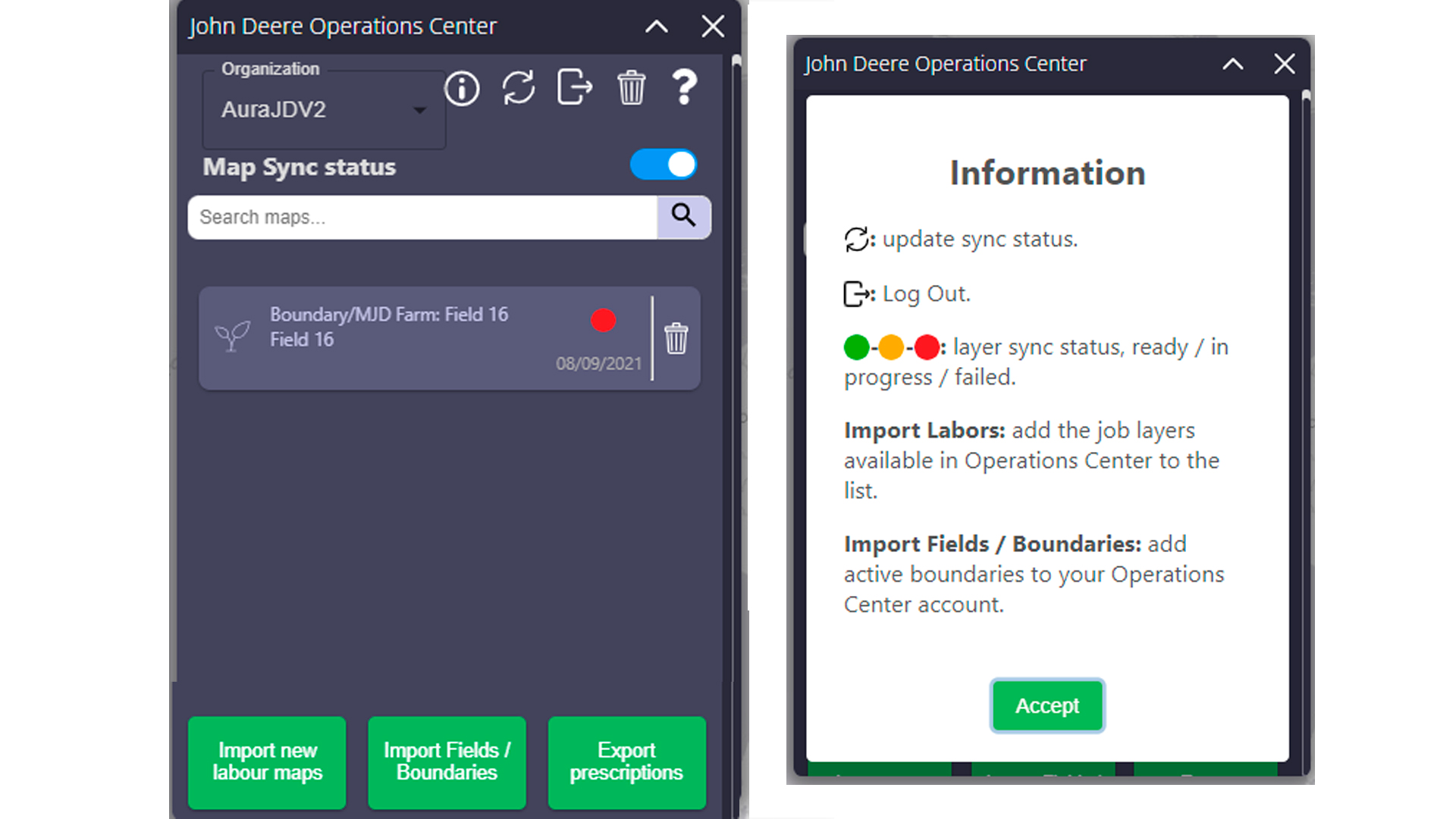Open the AuraJDV2 organization dropdown

(x=324, y=110)
